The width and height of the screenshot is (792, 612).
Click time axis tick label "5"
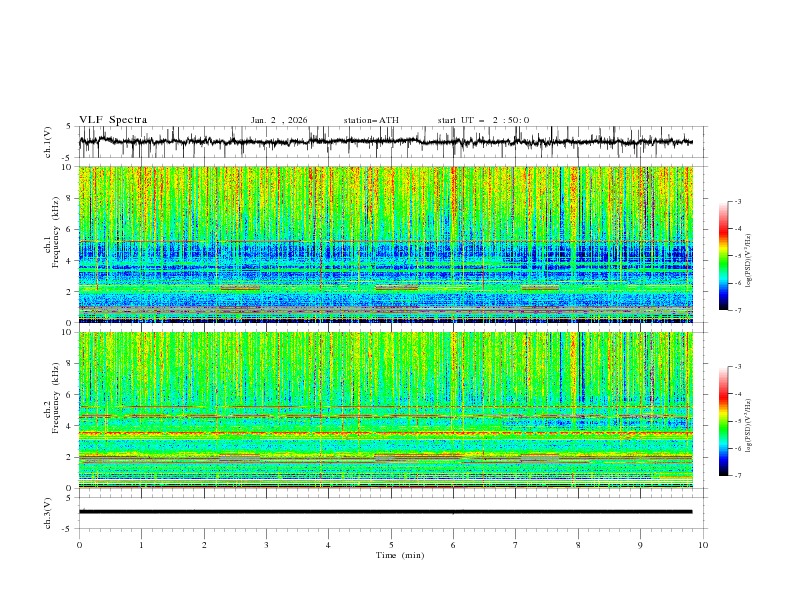[391, 545]
